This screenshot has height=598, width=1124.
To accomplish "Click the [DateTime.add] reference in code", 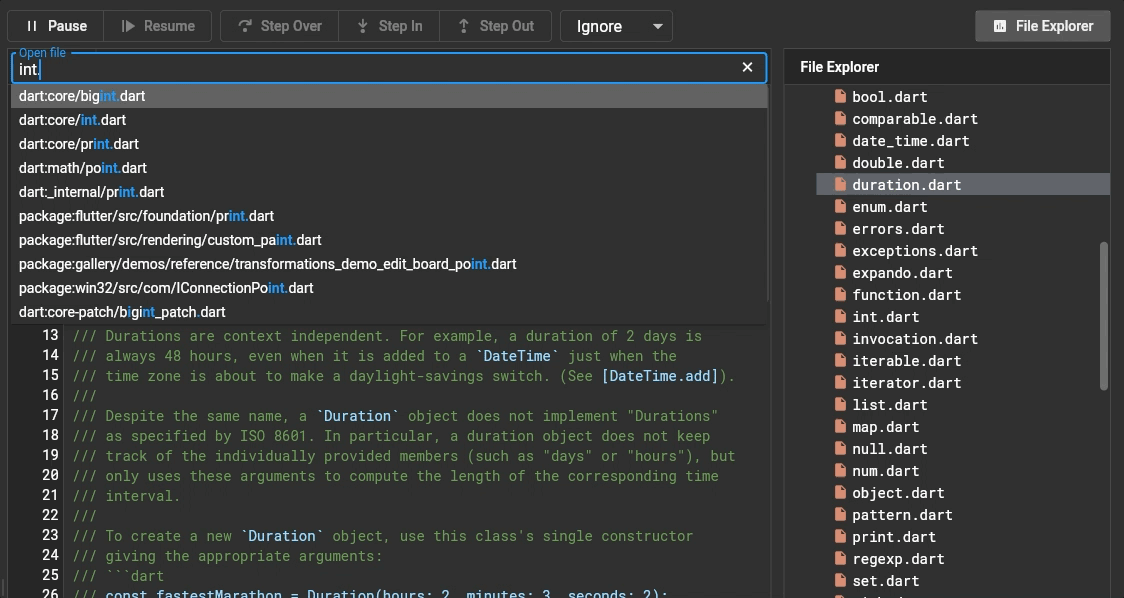I will point(659,376).
